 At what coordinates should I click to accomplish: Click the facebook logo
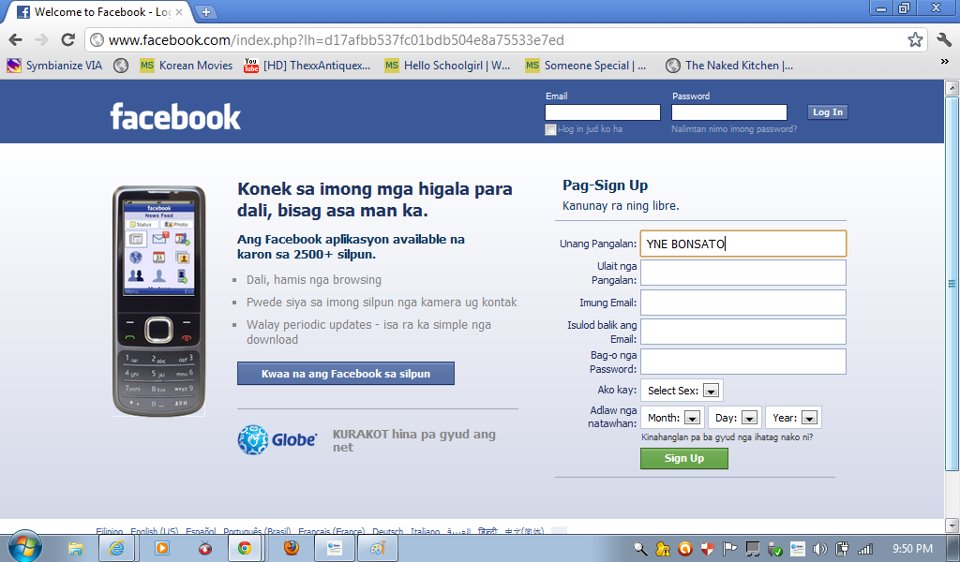coord(175,116)
